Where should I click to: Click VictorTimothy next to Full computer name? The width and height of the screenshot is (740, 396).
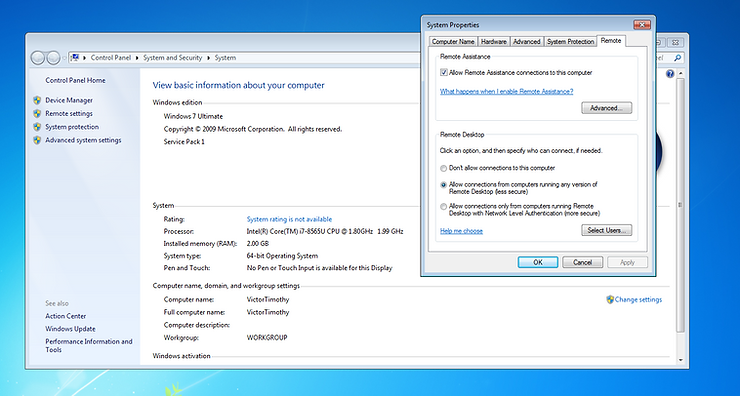(x=268, y=312)
